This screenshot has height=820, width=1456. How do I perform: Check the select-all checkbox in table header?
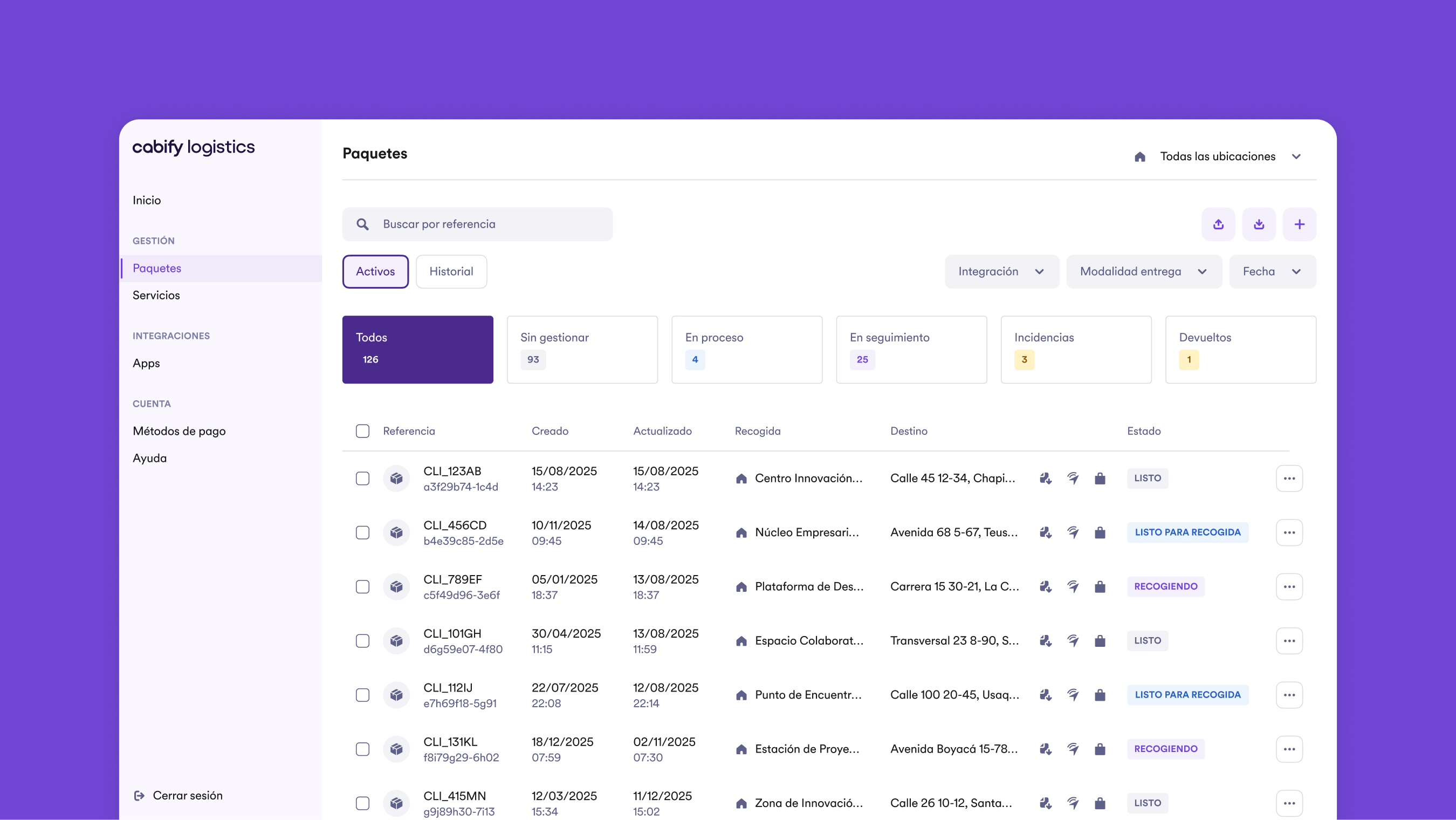tap(362, 431)
